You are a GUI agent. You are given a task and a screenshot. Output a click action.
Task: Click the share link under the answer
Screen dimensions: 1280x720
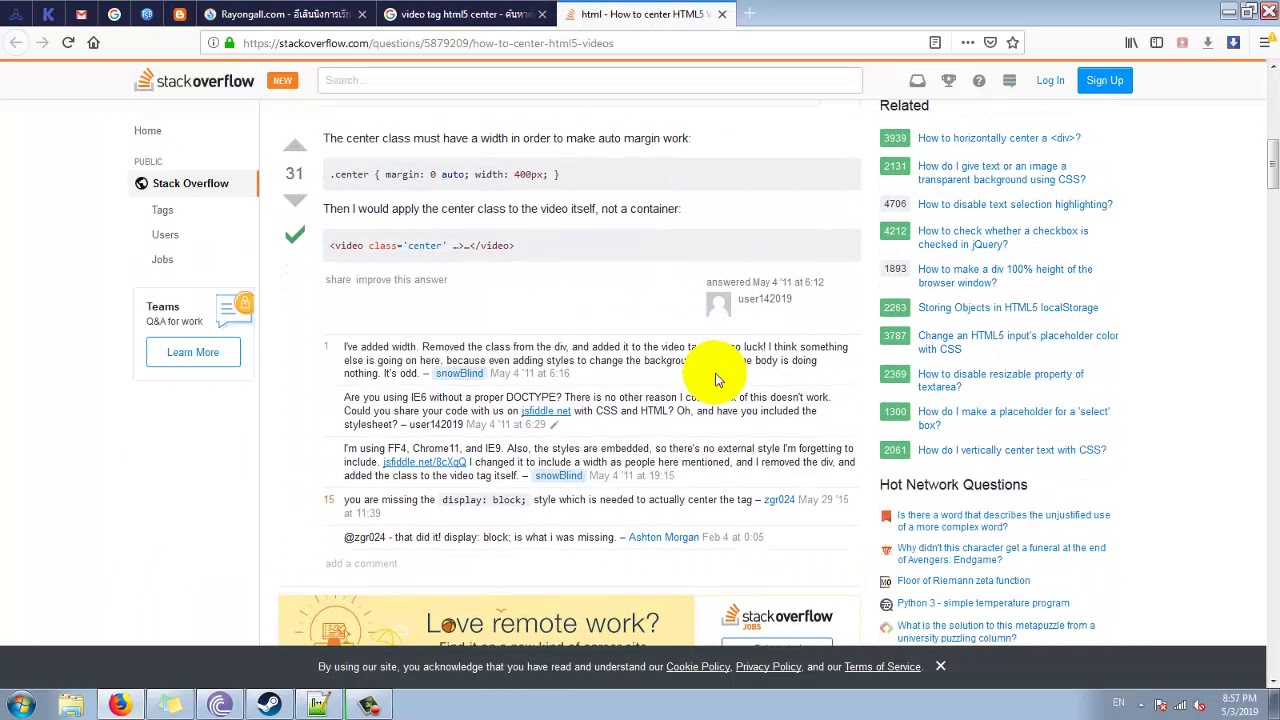[x=338, y=280]
